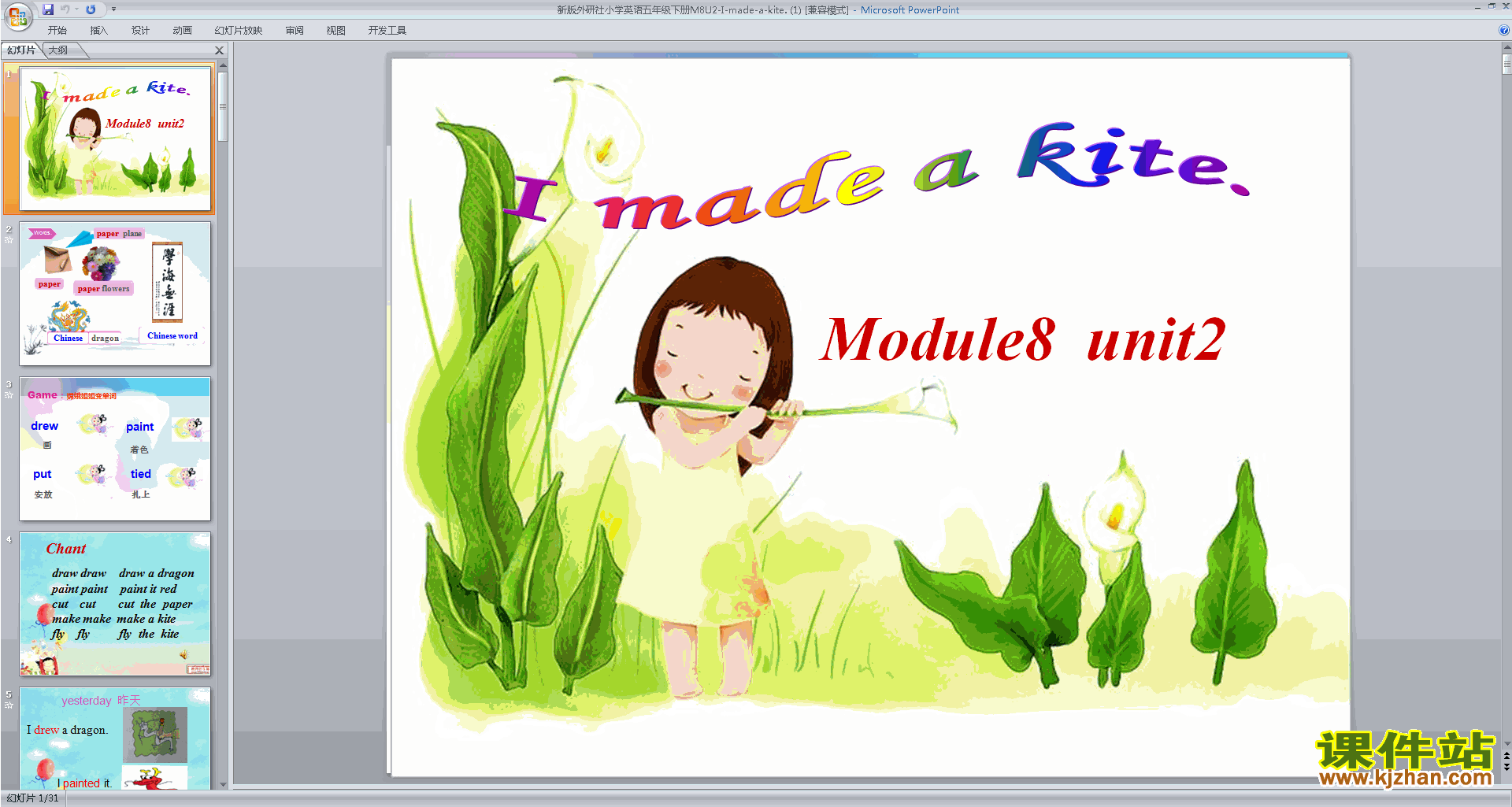Image resolution: width=1512 pixels, height=807 pixels.
Task: Switch to the 大纲 outline pane tab
Action: point(58,50)
